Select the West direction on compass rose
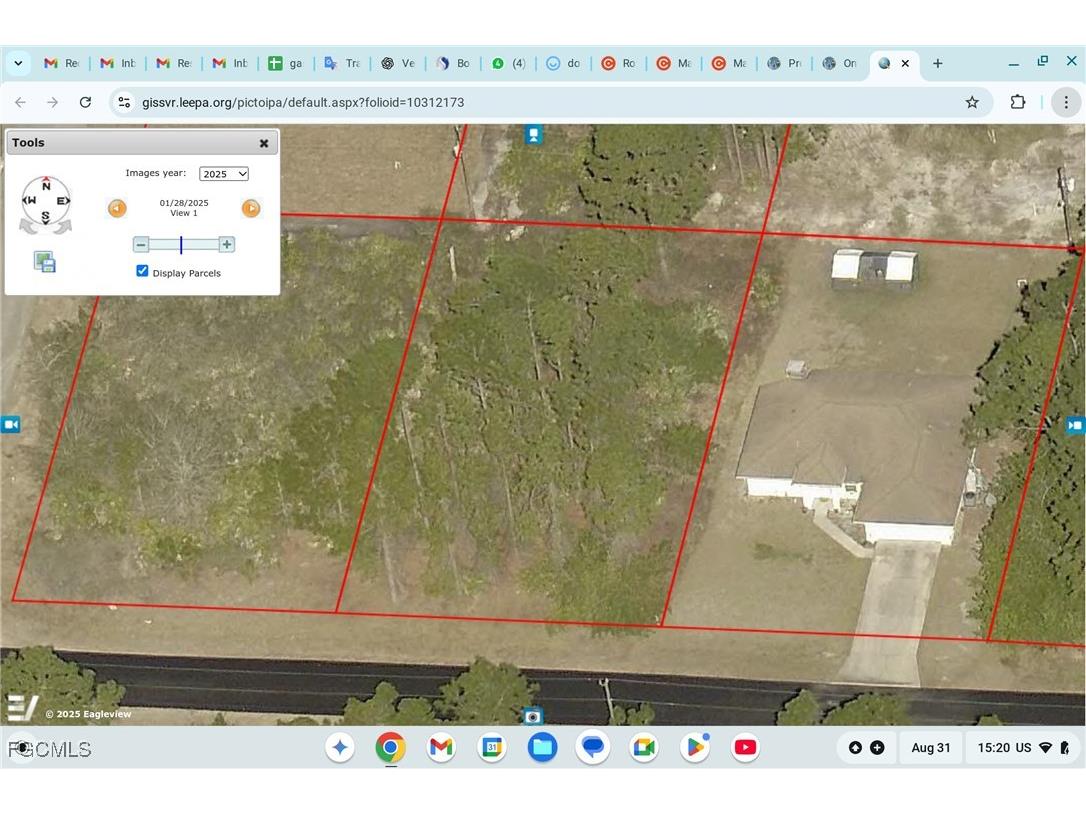 coord(30,200)
